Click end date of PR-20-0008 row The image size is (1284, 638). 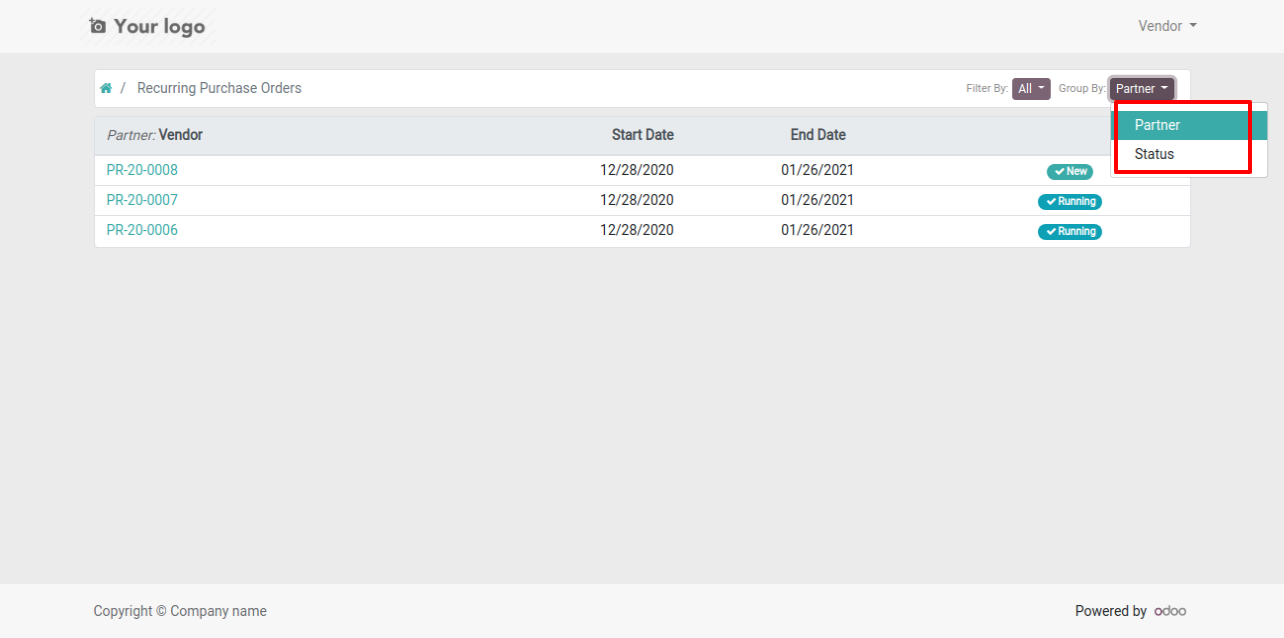[x=818, y=170]
